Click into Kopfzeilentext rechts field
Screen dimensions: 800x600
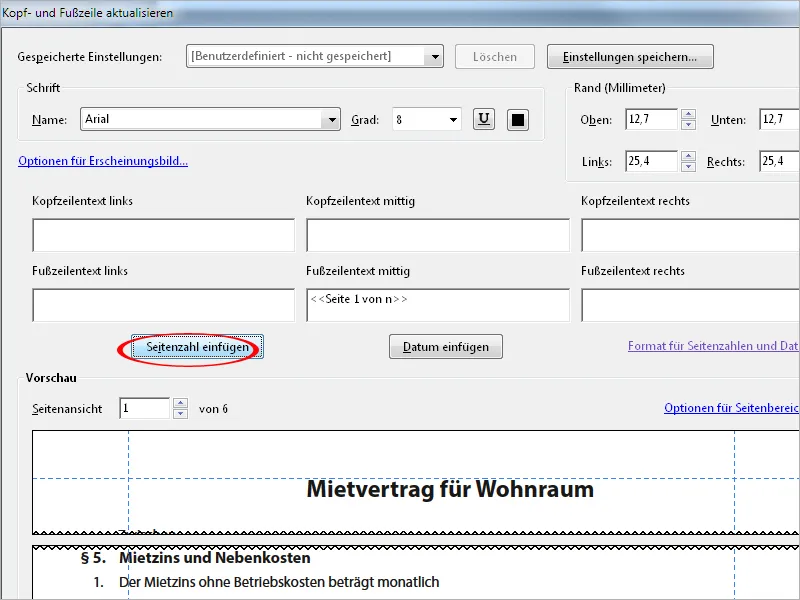coord(690,235)
